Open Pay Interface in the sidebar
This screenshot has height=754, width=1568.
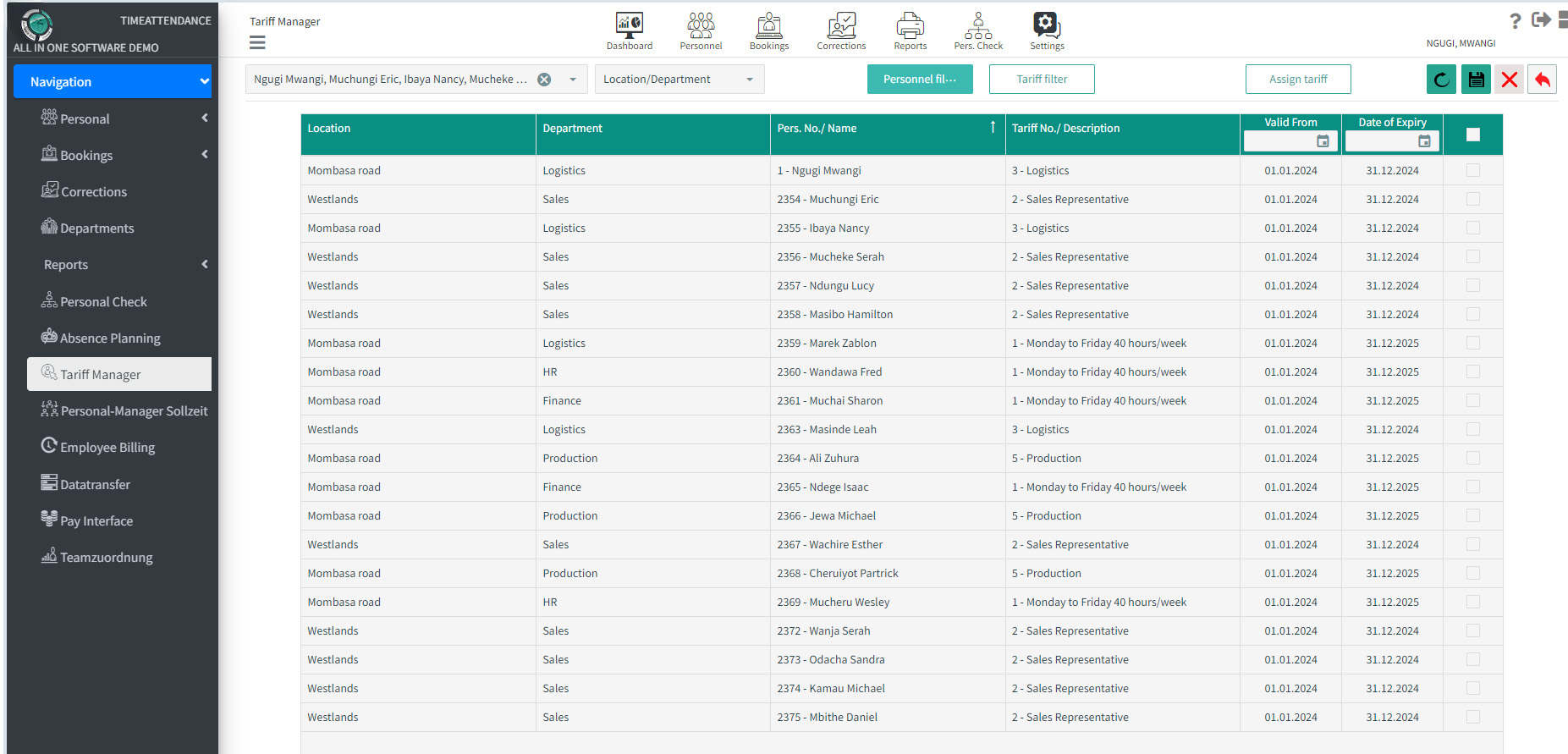point(87,520)
